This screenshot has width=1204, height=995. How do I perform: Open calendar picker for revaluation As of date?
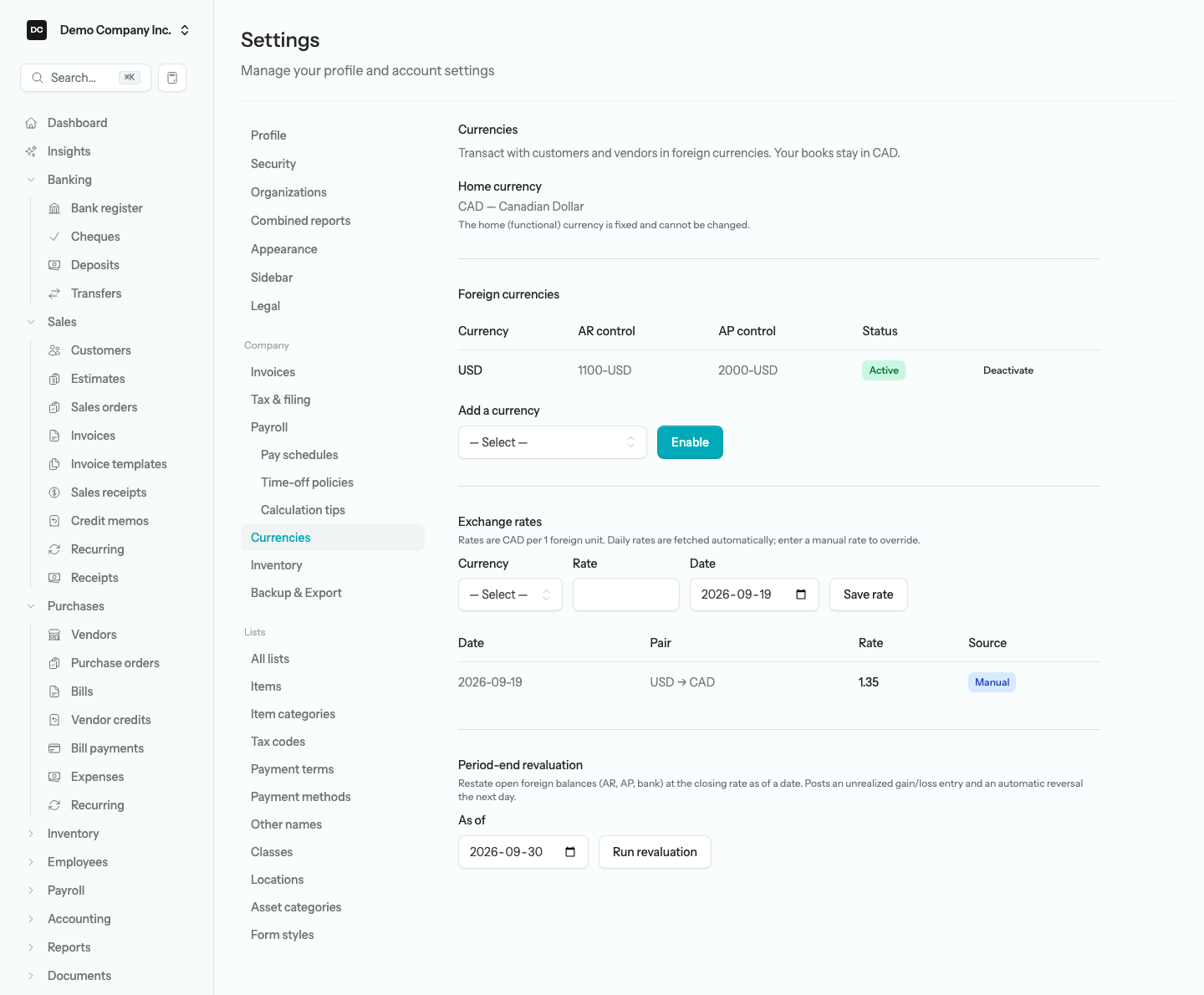[x=570, y=852]
